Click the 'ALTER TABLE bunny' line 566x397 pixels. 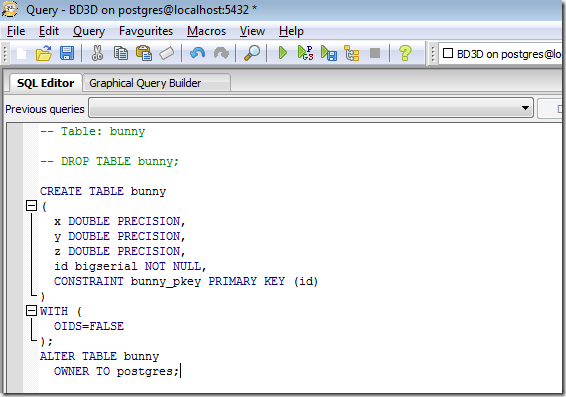(x=99, y=356)
